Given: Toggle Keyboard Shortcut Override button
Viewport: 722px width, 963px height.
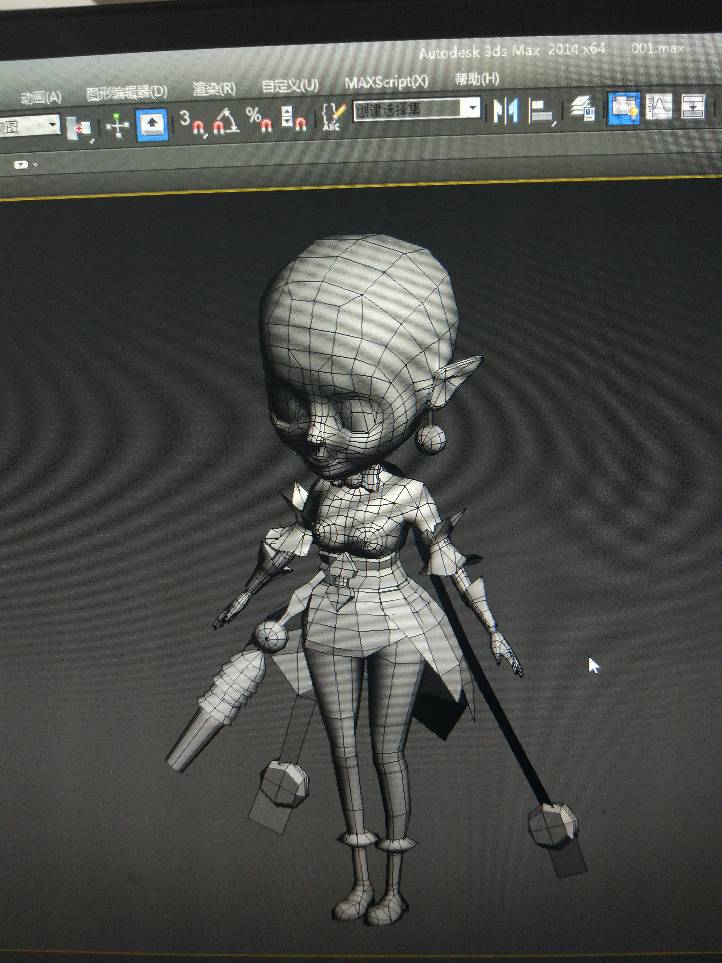Looking at the screenshot, I should coord(152,125).
